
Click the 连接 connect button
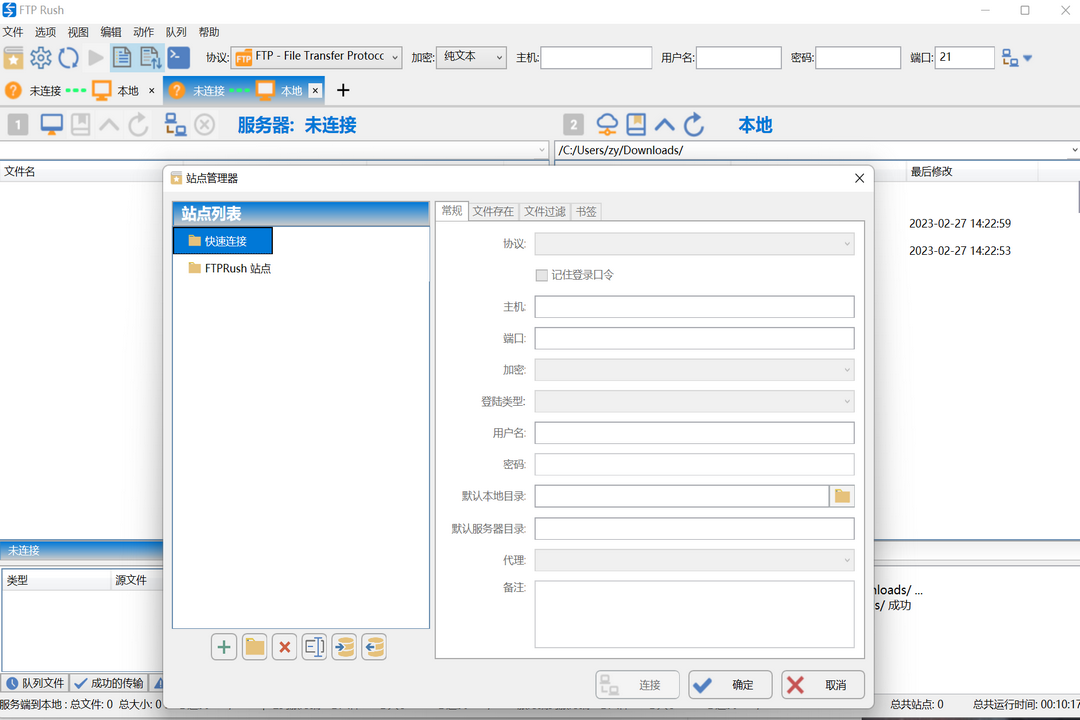click(x=637, y=684)
